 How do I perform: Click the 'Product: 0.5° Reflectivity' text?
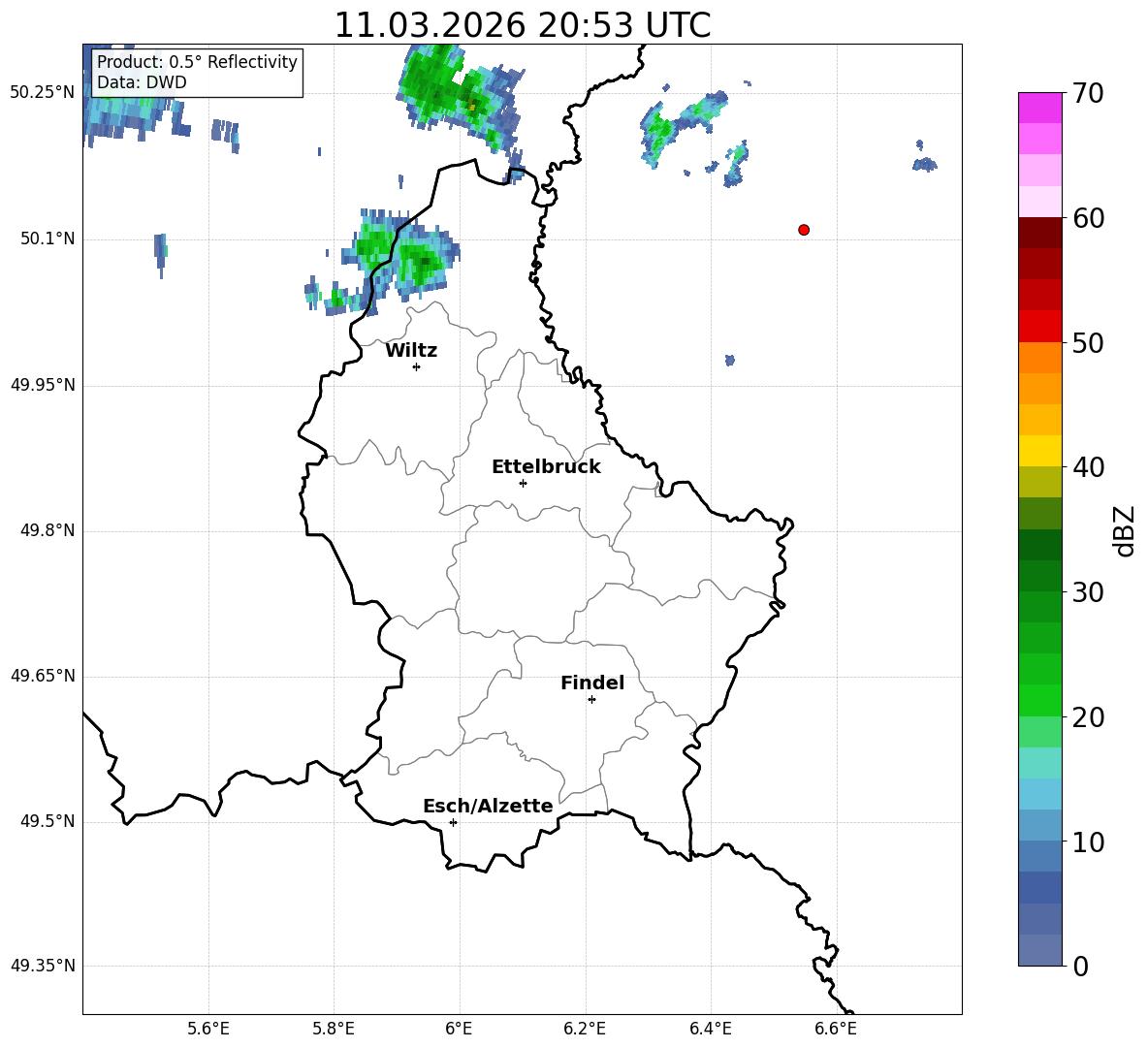197,61
